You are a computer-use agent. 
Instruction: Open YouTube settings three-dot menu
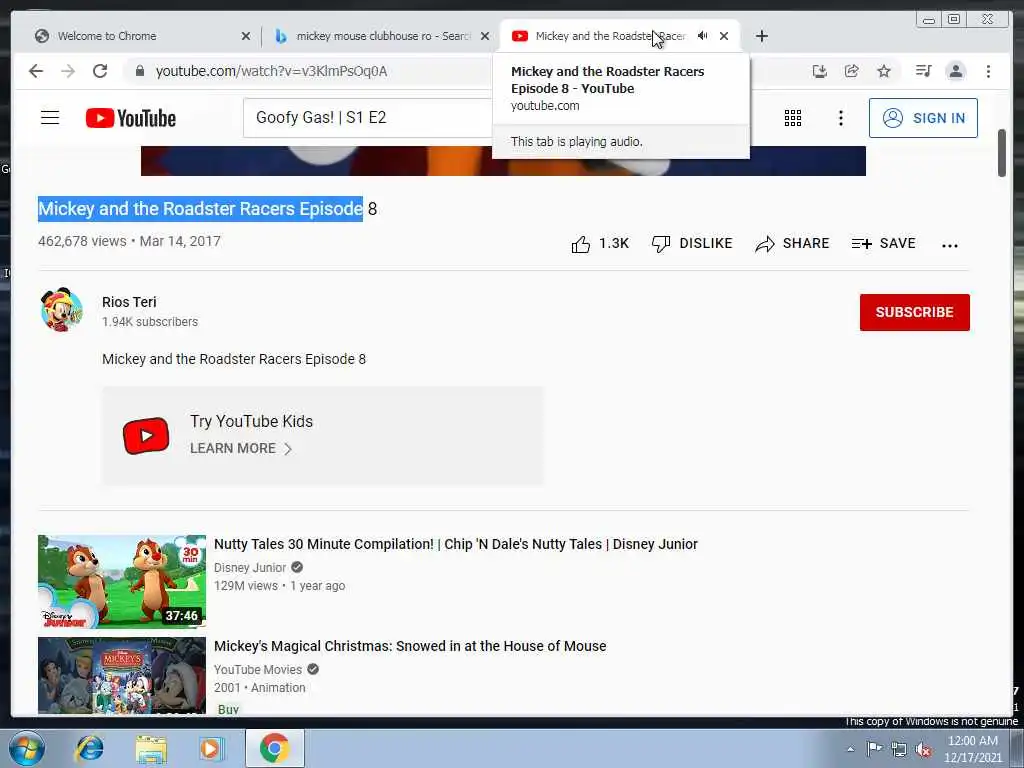(840, 118)
